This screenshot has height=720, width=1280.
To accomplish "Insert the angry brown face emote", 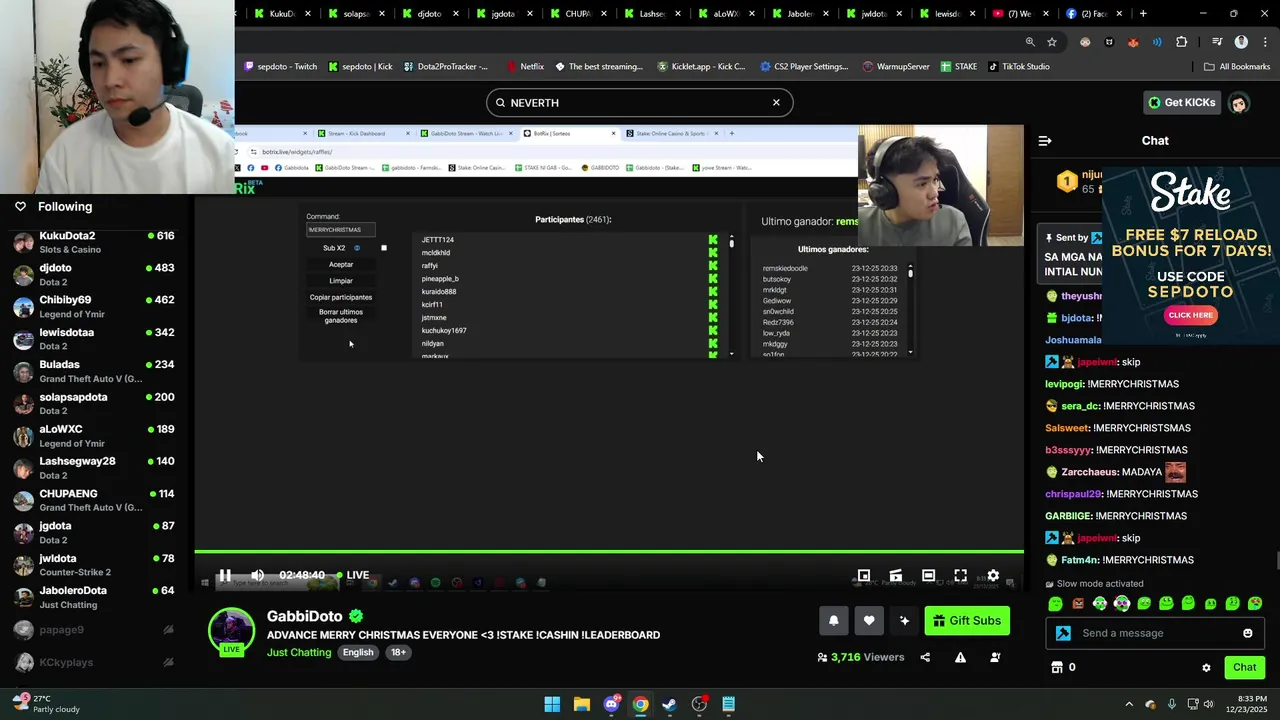I will point(1077,603).
